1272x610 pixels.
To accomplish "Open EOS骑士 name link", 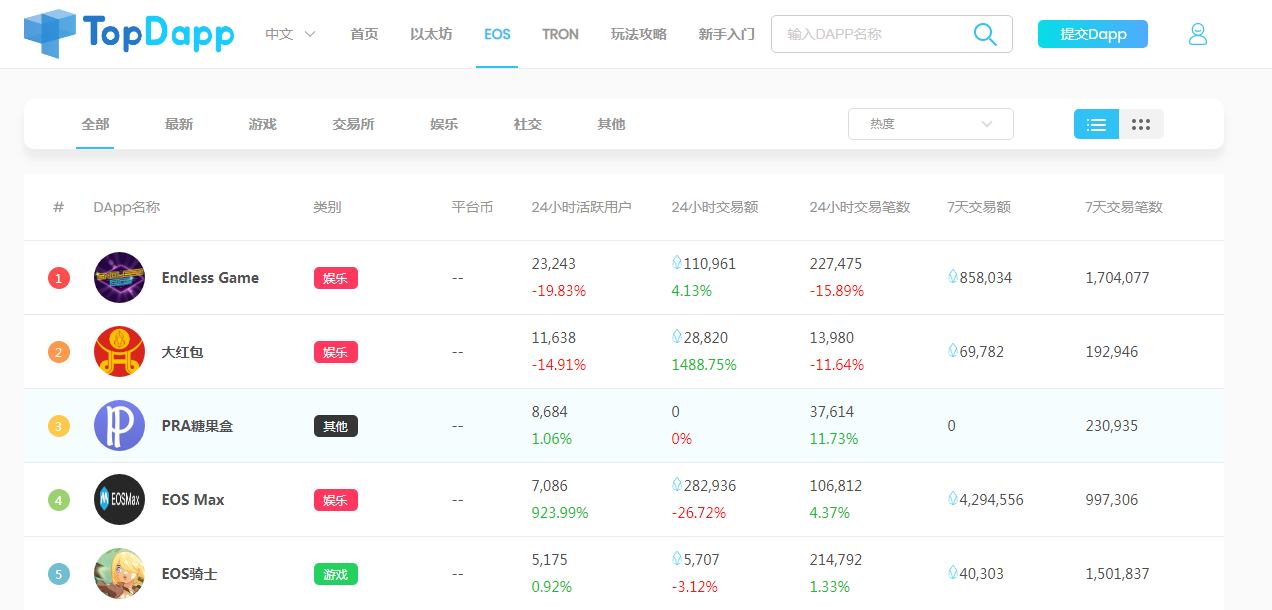I will click(x=189, y=574).
